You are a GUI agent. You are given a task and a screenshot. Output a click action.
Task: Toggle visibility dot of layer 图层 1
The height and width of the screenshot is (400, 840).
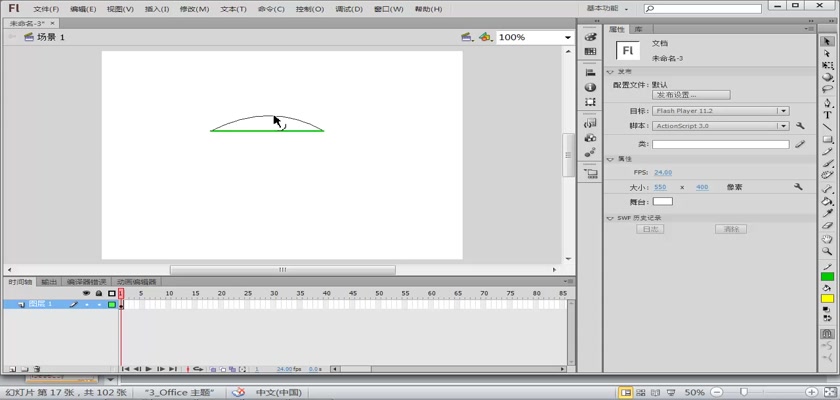[x=87, y=304]
